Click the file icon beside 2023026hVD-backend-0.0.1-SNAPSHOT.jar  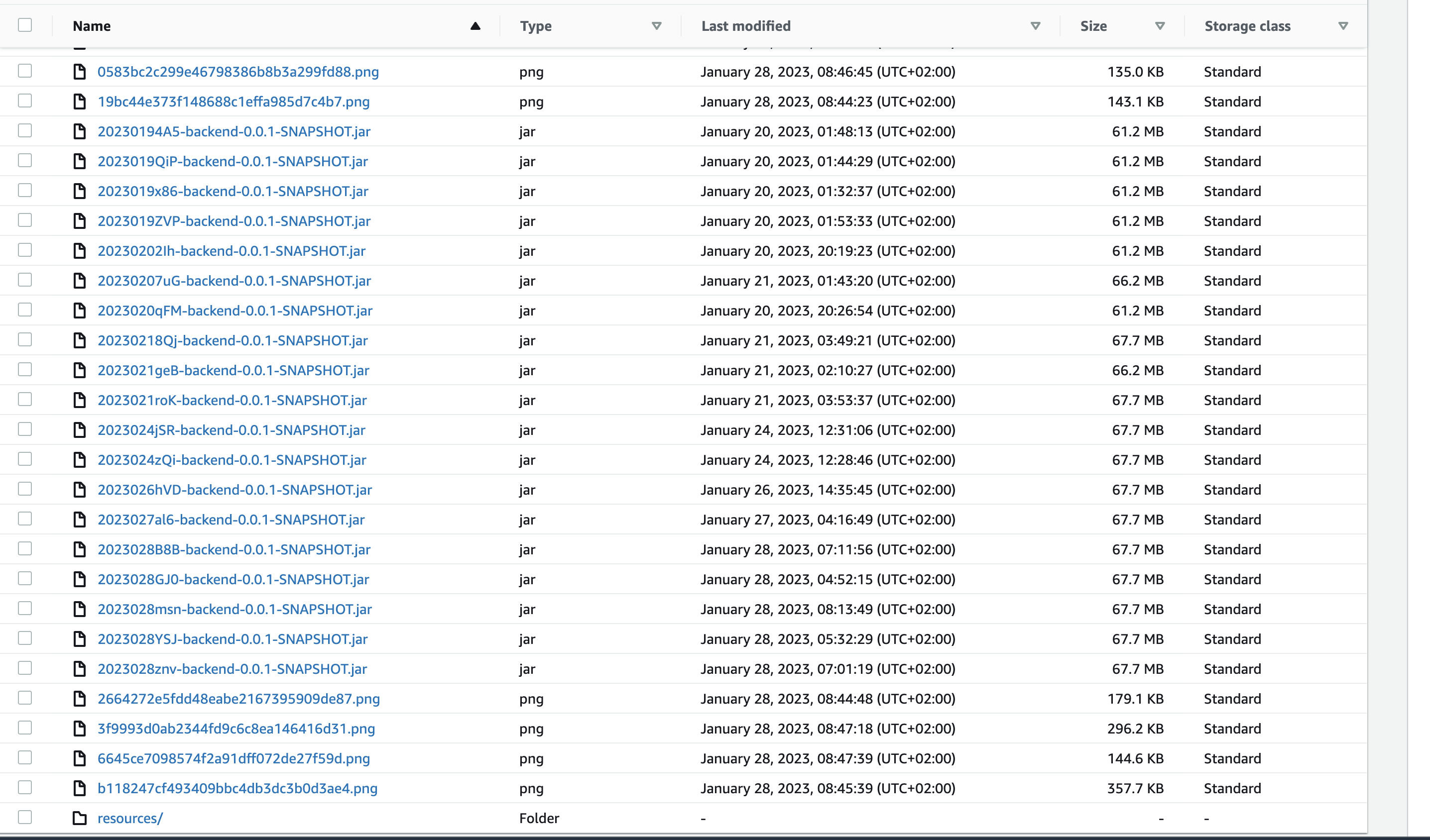80,490
